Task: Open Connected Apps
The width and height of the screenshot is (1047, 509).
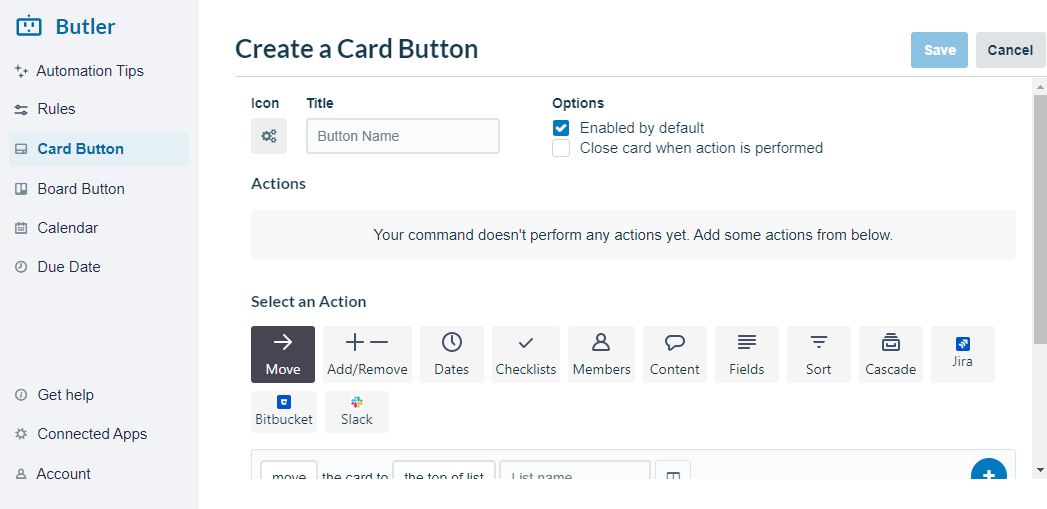Action: 92,434
